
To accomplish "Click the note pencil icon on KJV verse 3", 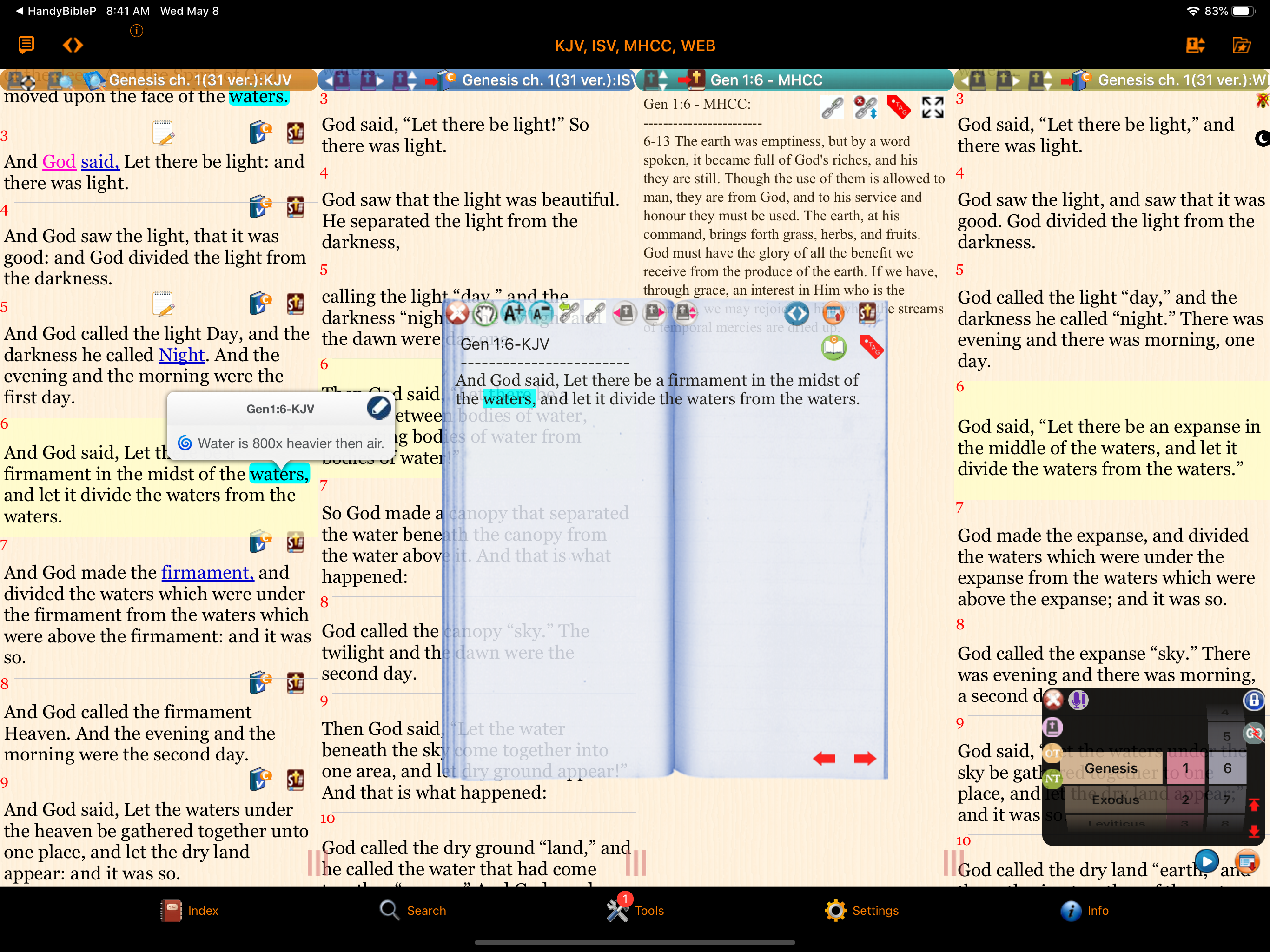I will click(163, 132).
